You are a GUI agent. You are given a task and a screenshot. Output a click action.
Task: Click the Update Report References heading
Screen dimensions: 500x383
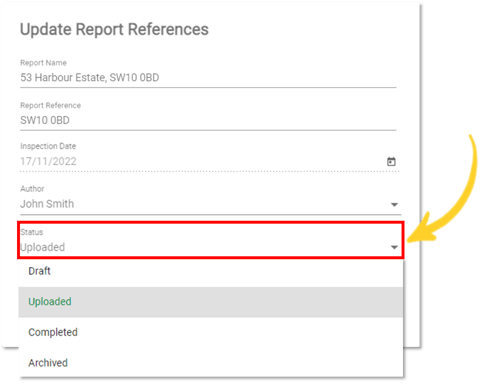114,29
